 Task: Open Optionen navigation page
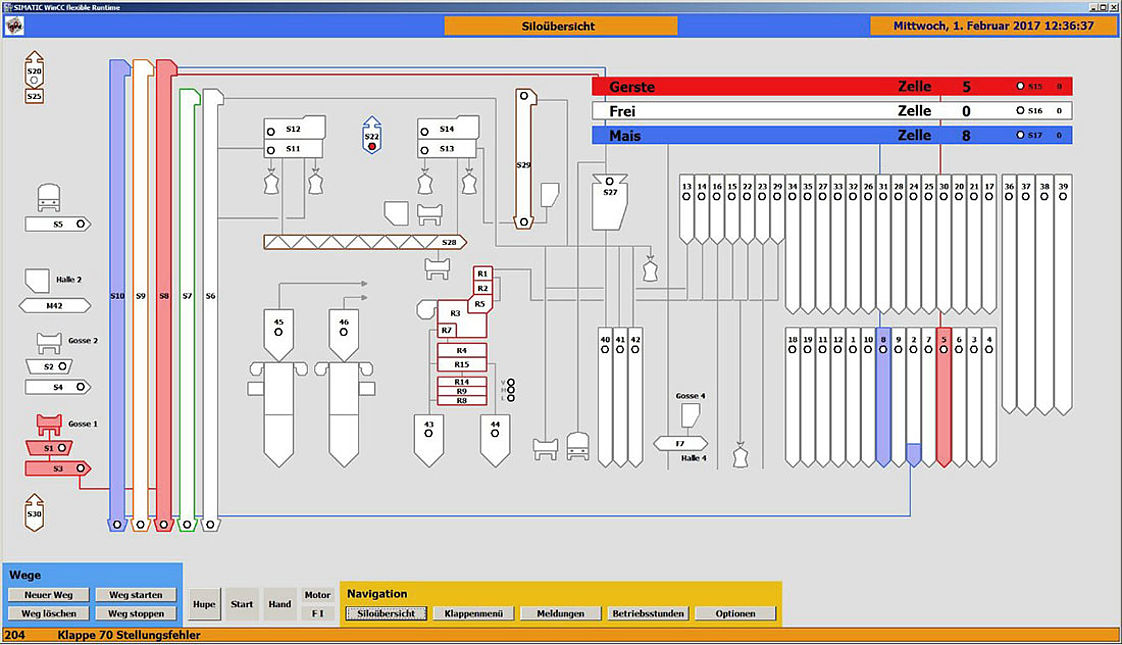pyautogui.click(x=736, y=614)
